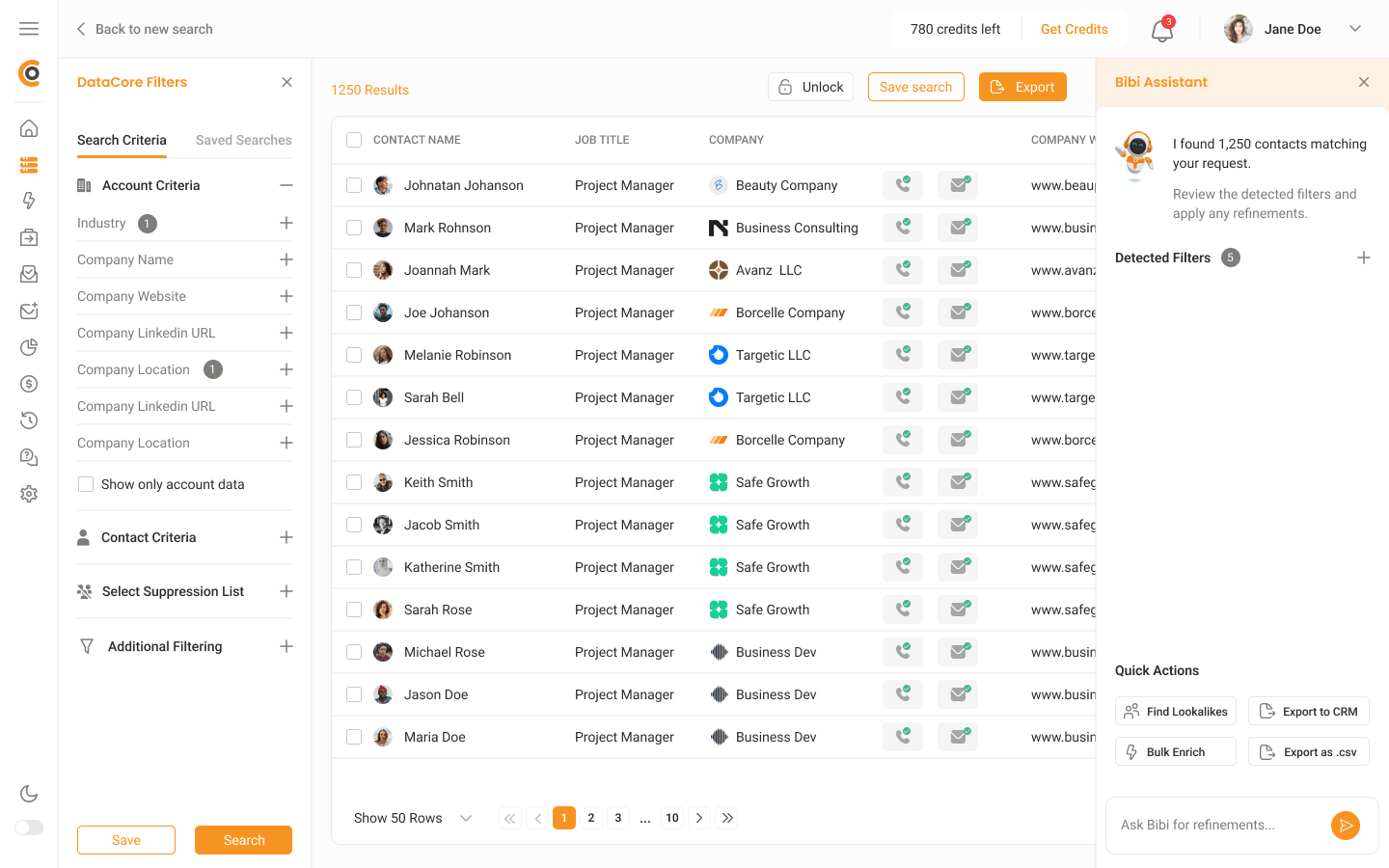The image size is (1389, 868).
Task: Click the phone icon for Johnatan Johanson
Action: [x=903, y=185]
